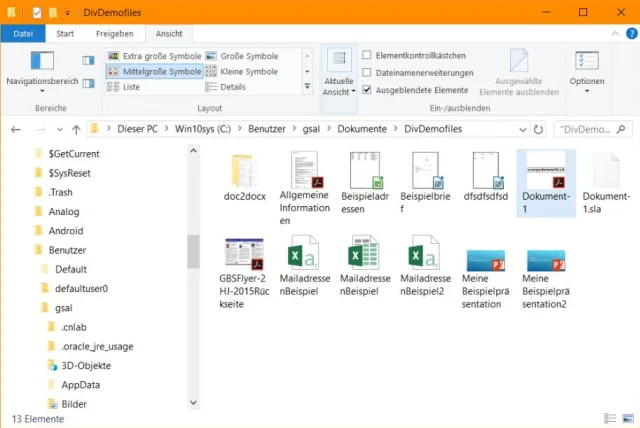Open the Navigationsbereich pane icon
This screenshot has width=640, height=428.
pyautogui.click(x=42, y=61)
